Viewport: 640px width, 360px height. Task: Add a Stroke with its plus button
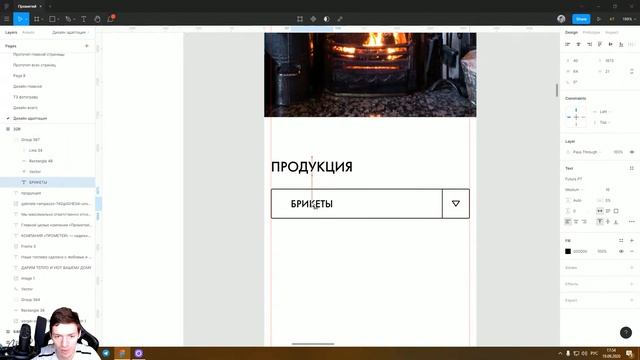[x=632, y=268]
